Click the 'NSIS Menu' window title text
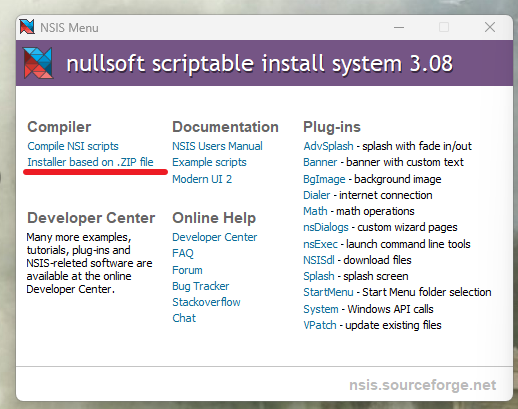 [x=69, y=28]
